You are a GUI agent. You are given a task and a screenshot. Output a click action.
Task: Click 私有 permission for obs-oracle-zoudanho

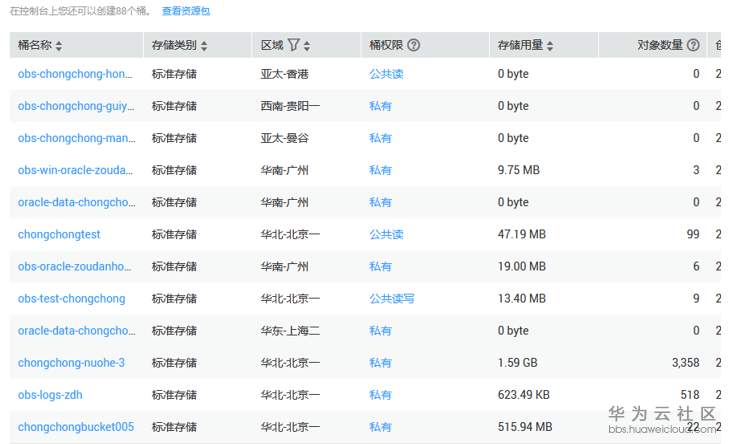tap(380, 267)
